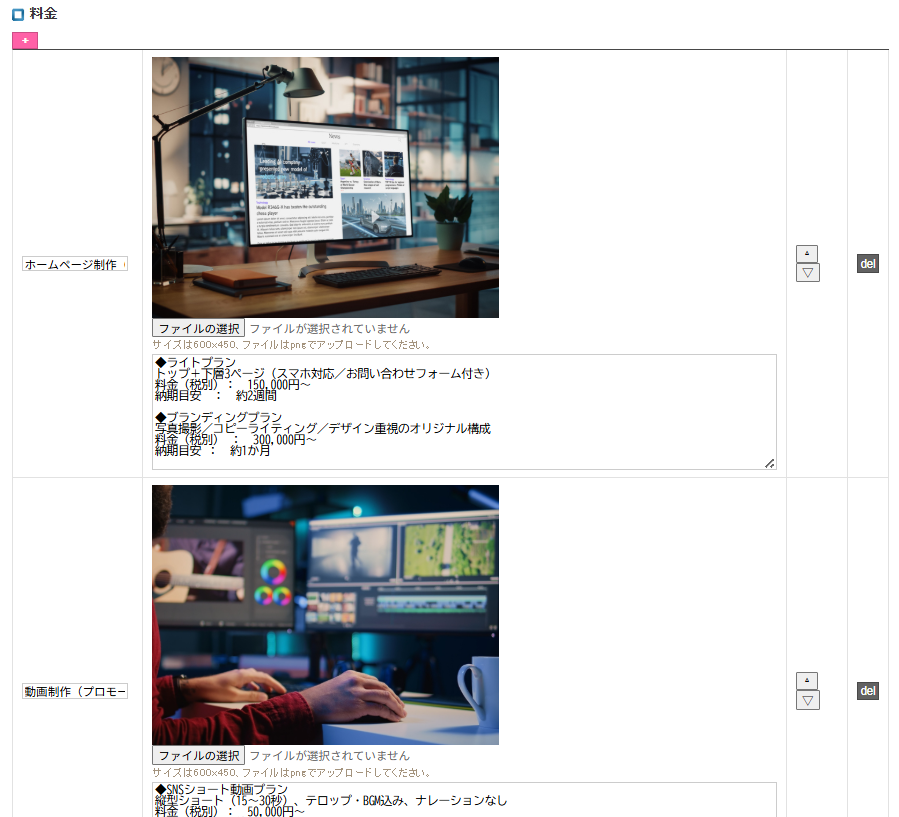899x817 pixels.
Task: Move the 動画制作 row down
Action: [x=807, y=700]
